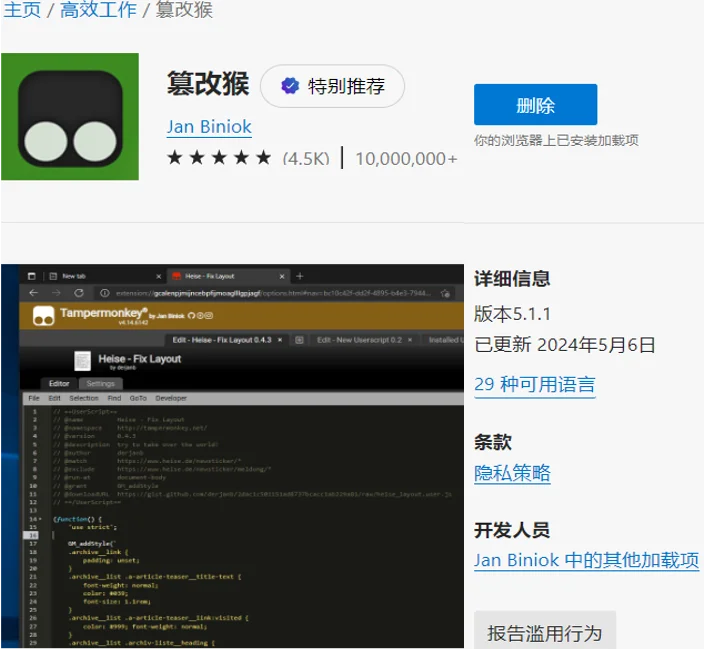708x649 pixels.
Task: Go to the 高效工作 category breadcrumb
Action: 98,9
